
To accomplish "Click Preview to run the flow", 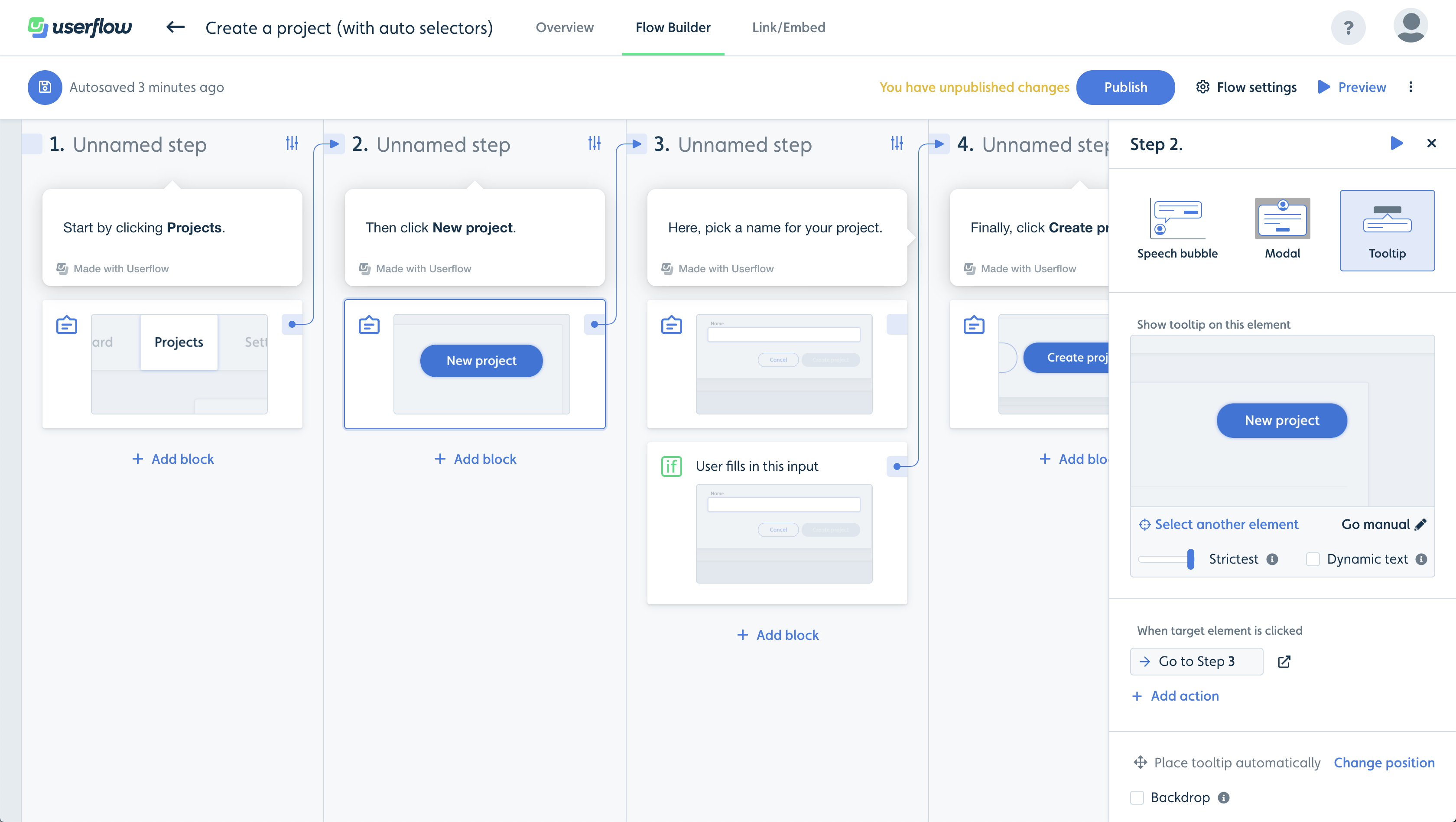I will pos(1352,87).
